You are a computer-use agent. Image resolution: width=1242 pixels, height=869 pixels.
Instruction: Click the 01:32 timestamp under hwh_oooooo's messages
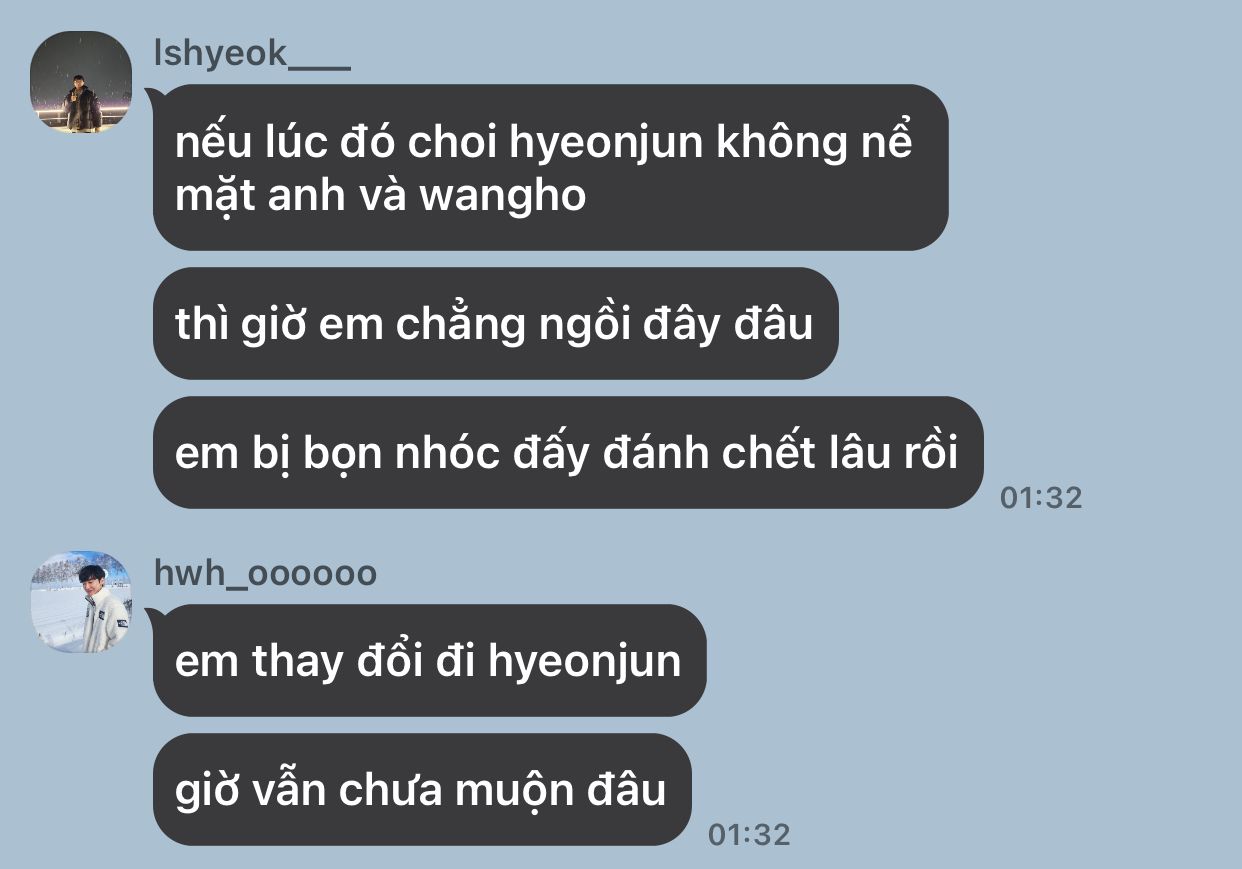(x=749, y=834)
